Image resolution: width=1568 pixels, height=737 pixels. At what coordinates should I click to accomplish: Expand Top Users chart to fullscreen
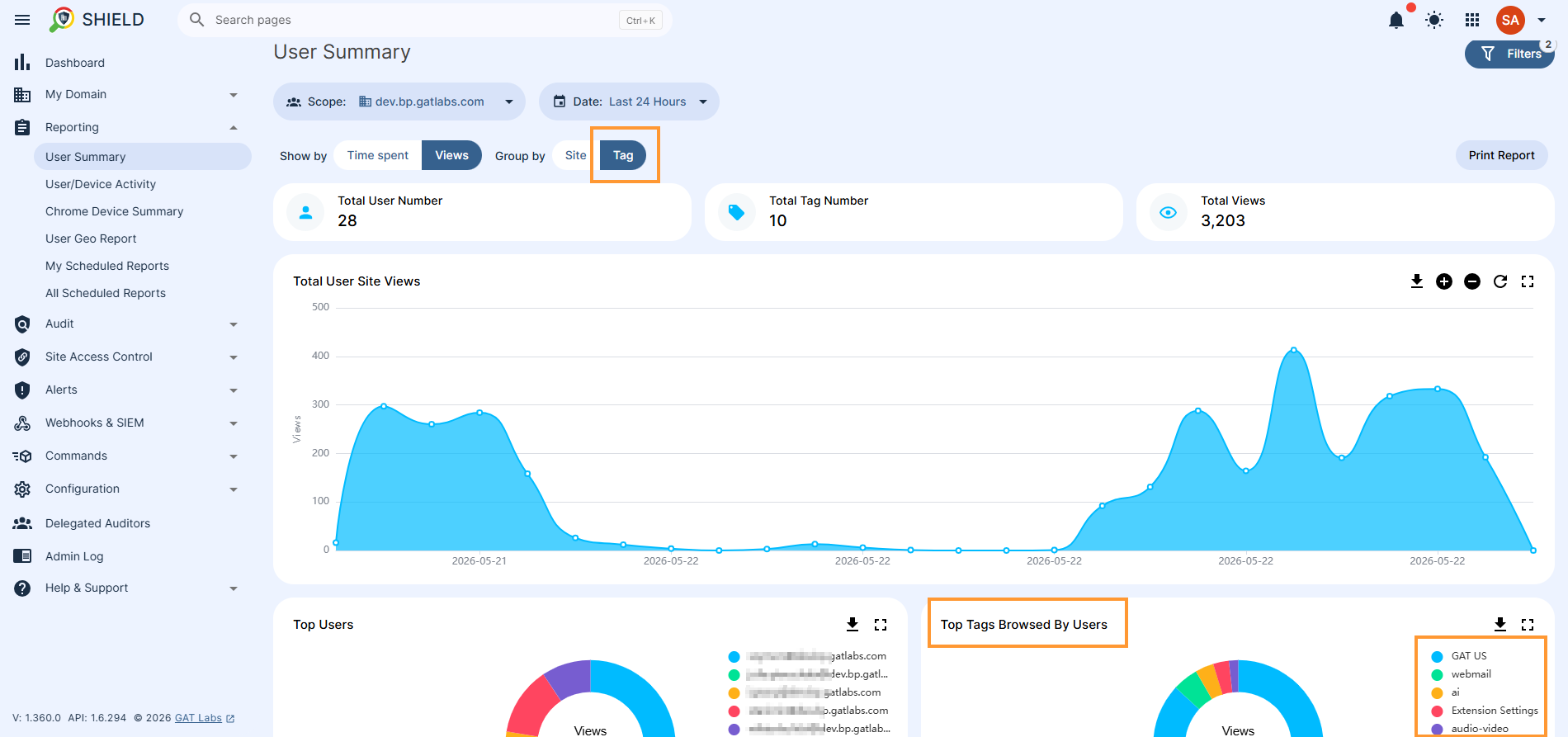pyautogui.click(x=881, y=625)
